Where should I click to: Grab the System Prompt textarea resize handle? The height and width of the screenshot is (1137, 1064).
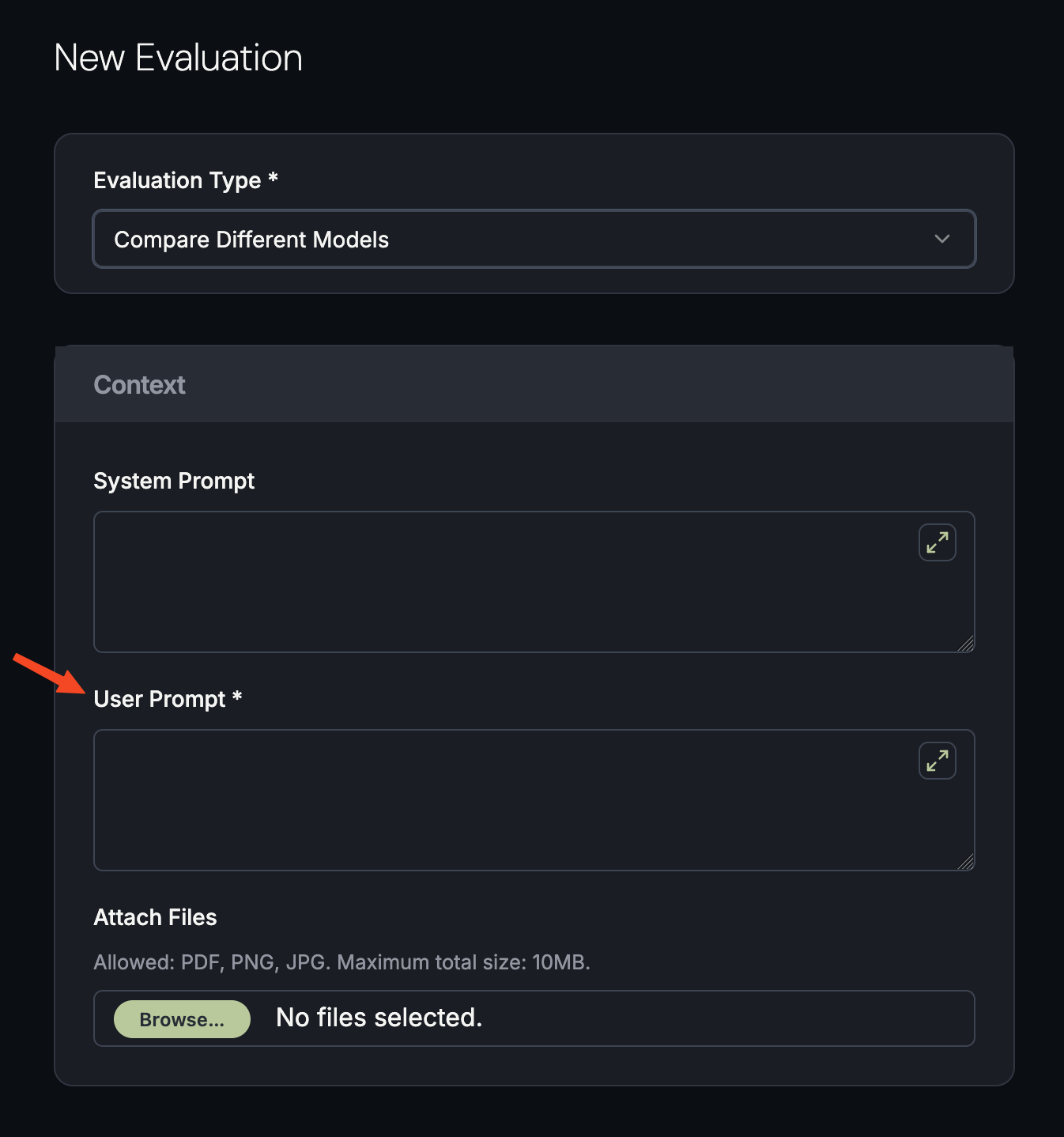[x=966, y=644]
